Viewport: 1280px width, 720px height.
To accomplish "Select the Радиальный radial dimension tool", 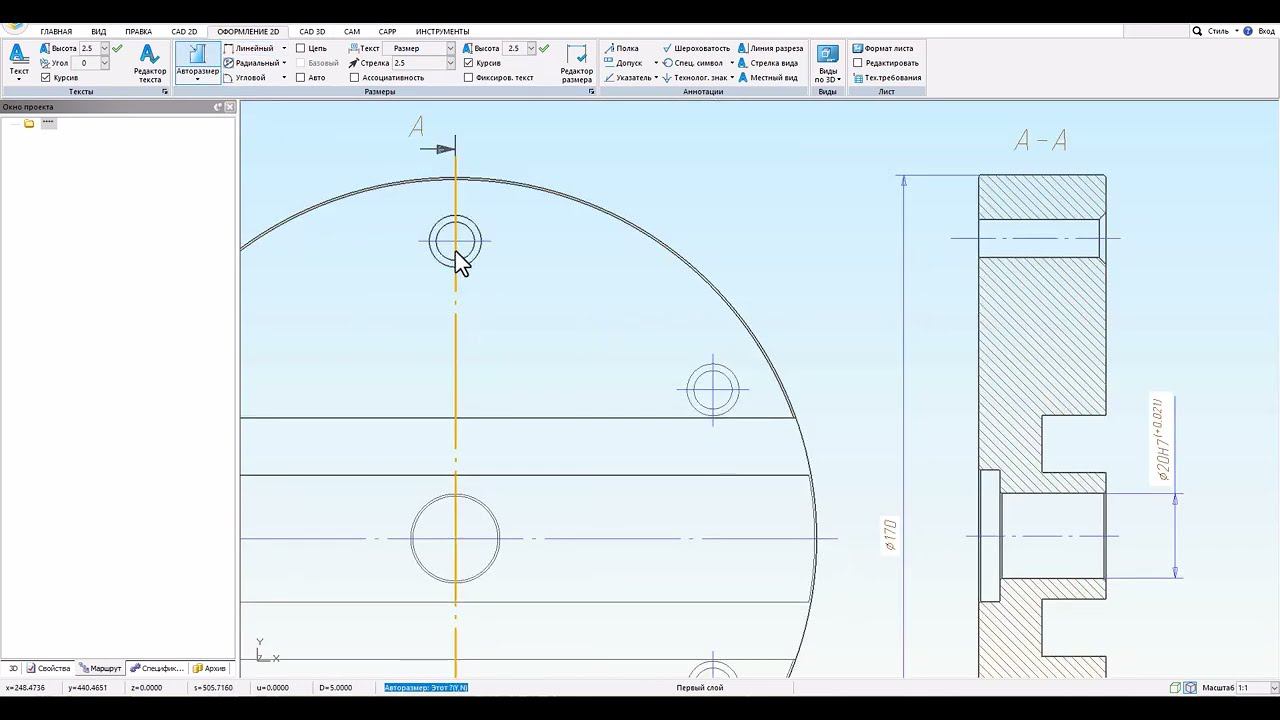I will (251, 63).
